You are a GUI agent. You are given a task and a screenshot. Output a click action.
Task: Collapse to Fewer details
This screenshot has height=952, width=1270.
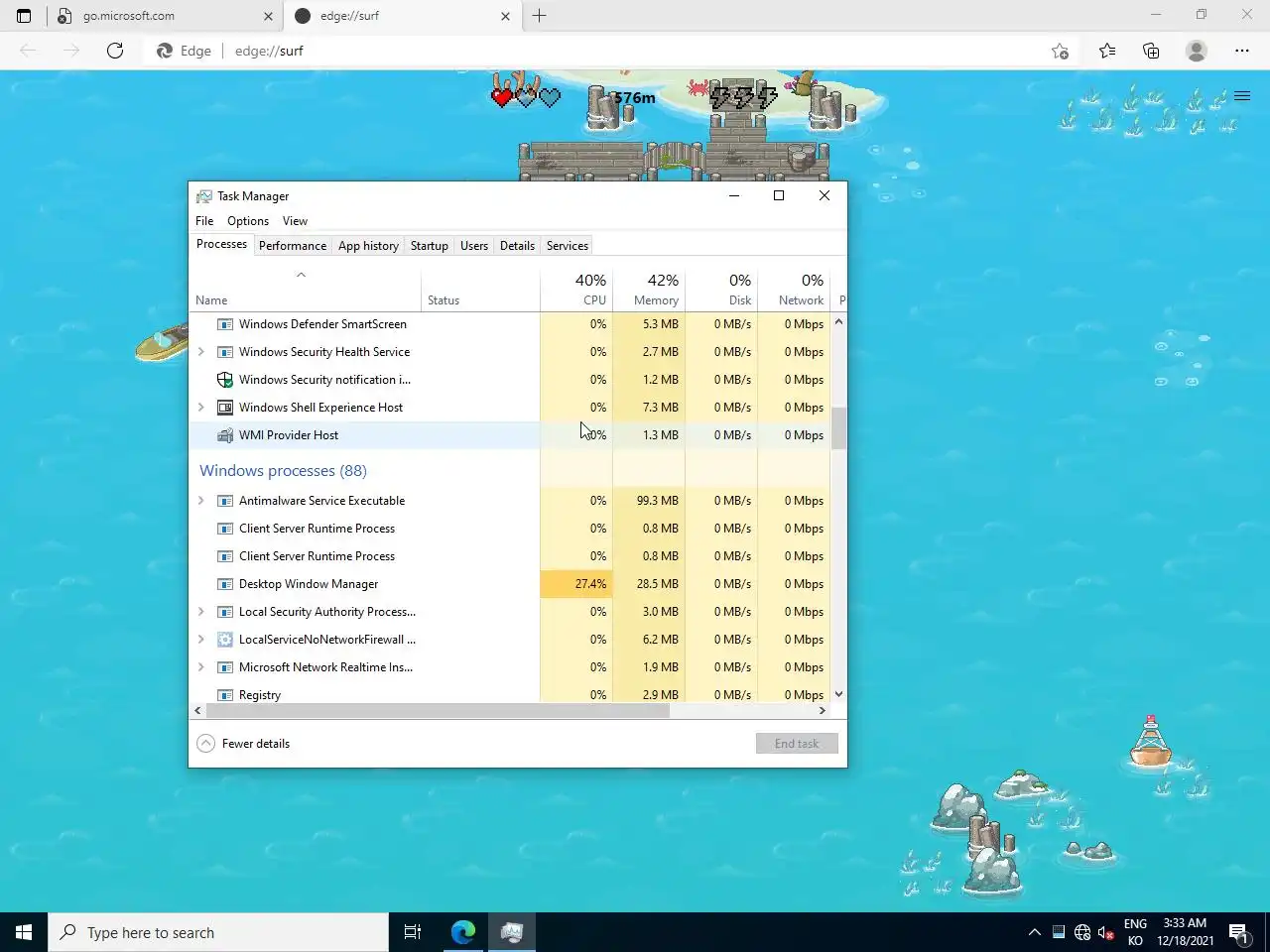pyautogui.click(x=244, y=744)
